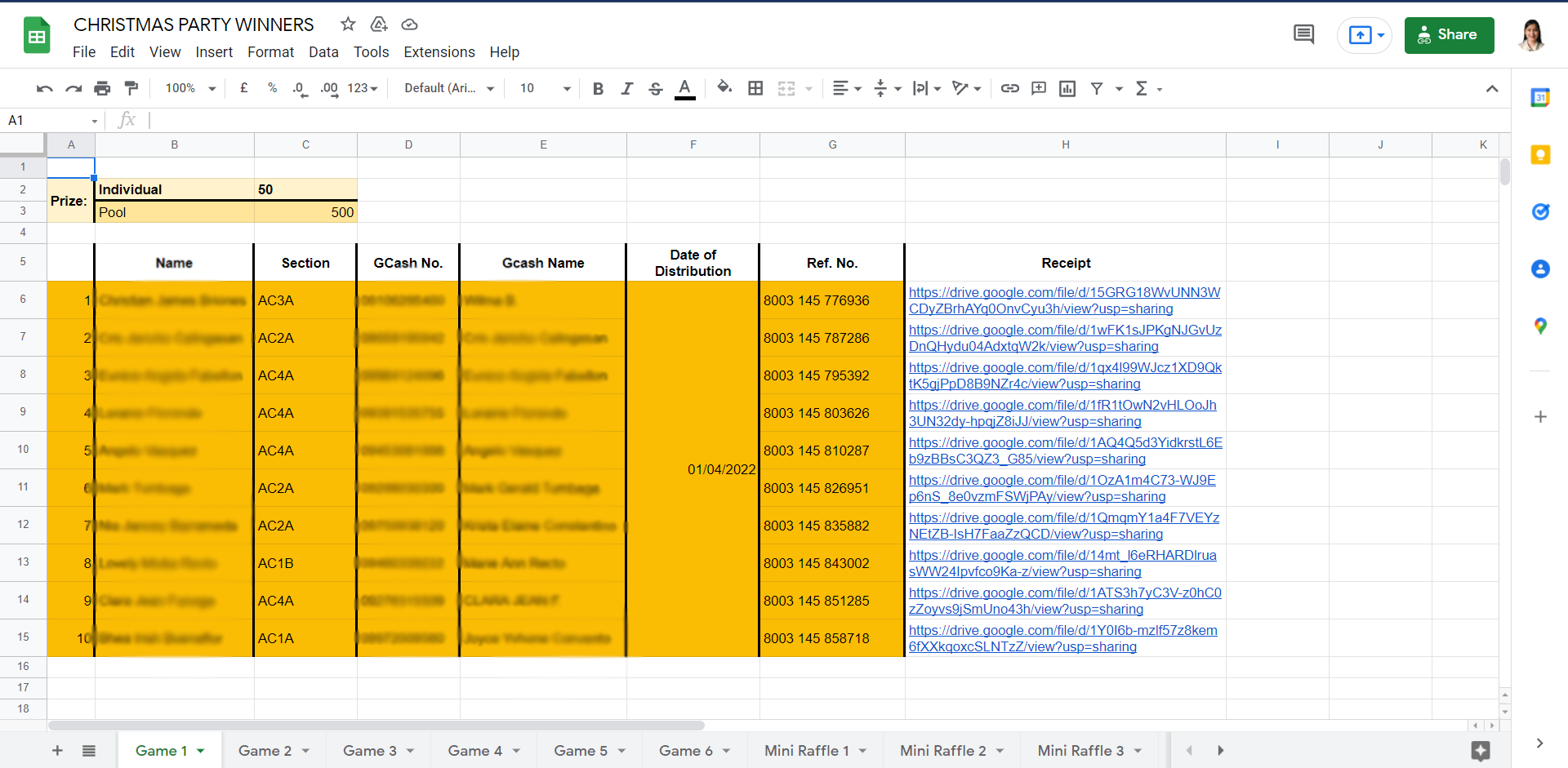The image size is (1568, 768).
Task: Format as percent
Action: pos(272,88)
